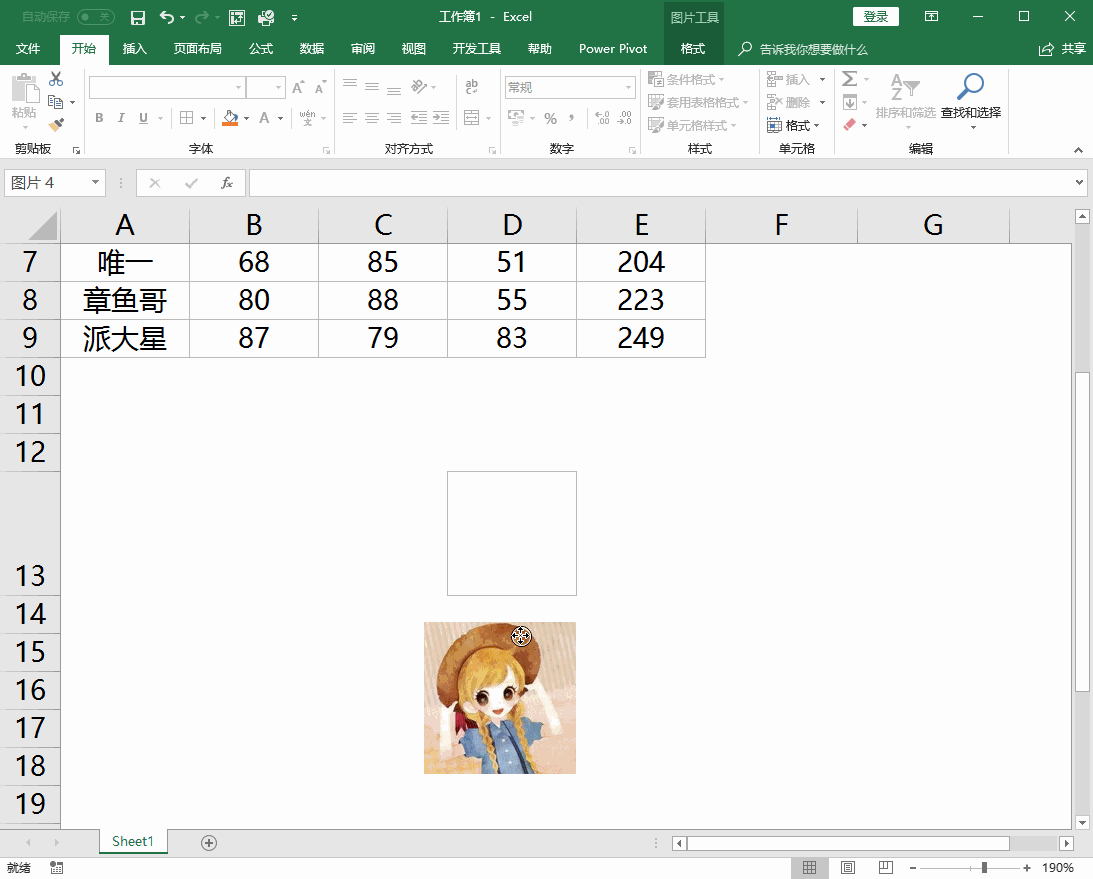1093x879 pixels.
Task: Click the Fill Color bucket icon
Action: pyautogui.click(x=230, y=118)
